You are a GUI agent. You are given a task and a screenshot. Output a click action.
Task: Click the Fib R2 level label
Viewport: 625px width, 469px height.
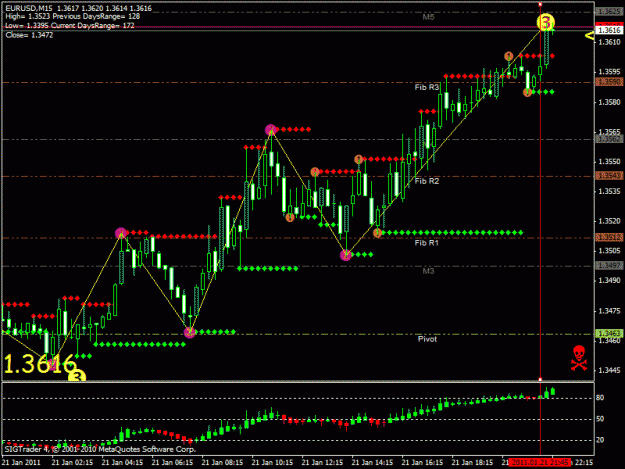pos(426,181)
